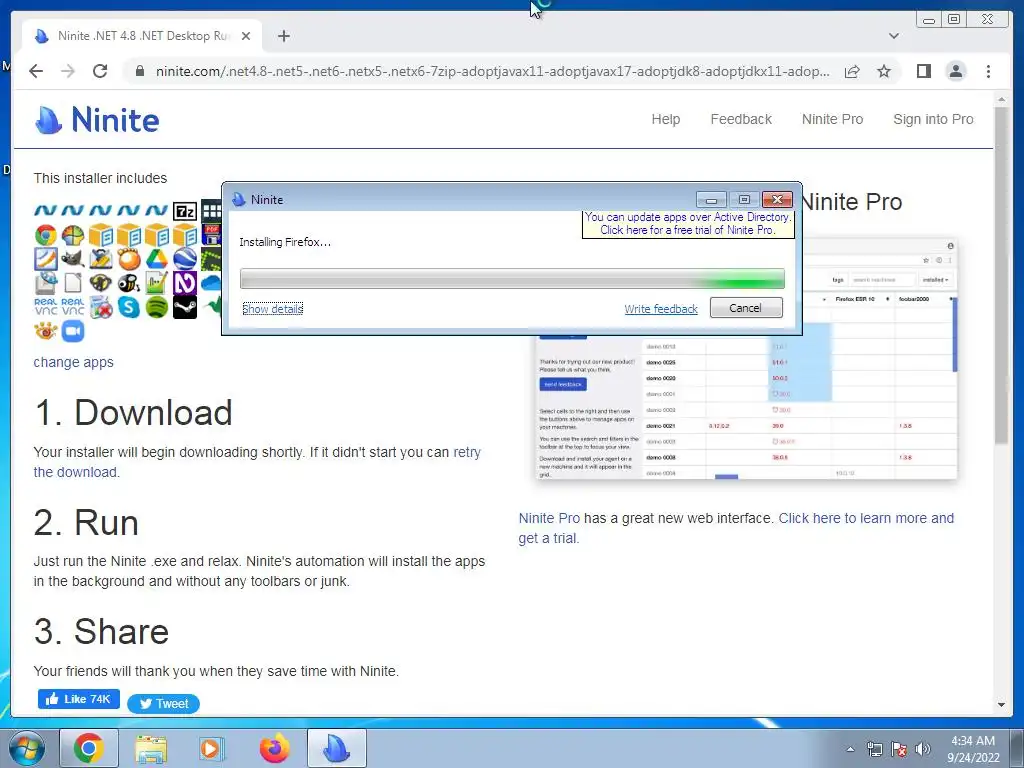The image size is (1024, 768).
Task: Click the Revo Uninstaller icon
Action: click(101, 307)
